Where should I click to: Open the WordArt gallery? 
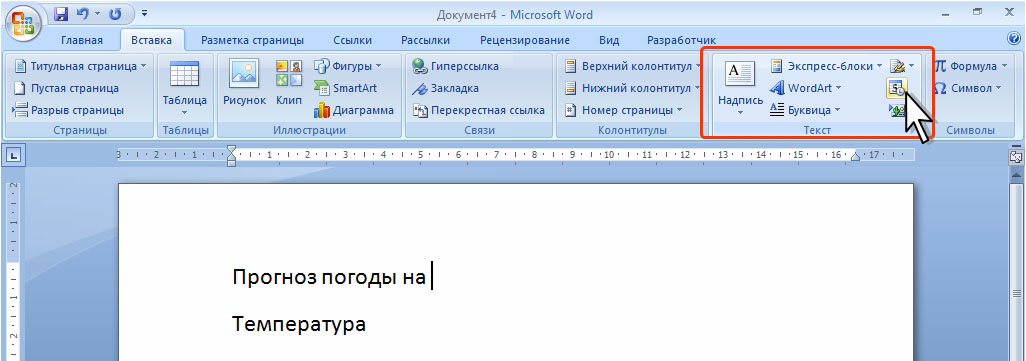pyautogui.click(x=805, y=88)
